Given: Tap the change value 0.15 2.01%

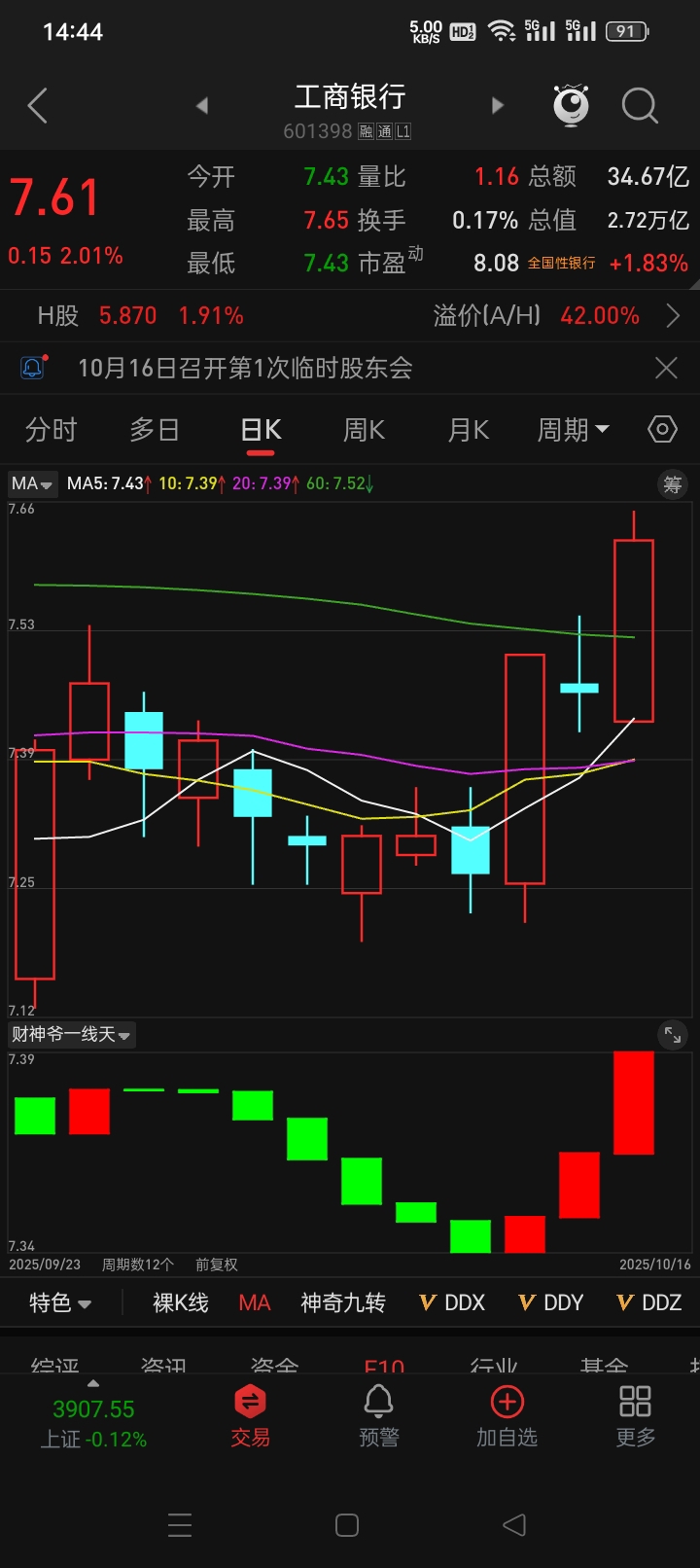Looking at the screenshot, I should tap(65, 256).
